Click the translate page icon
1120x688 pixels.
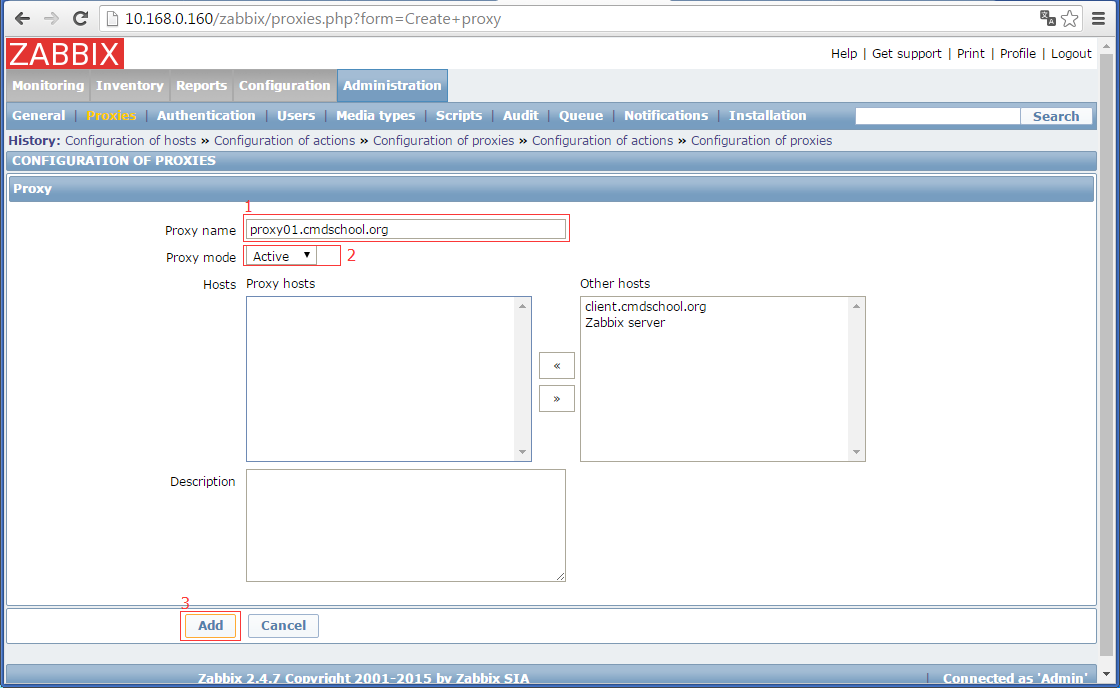pyautogui.click(x=1047, y=19)
